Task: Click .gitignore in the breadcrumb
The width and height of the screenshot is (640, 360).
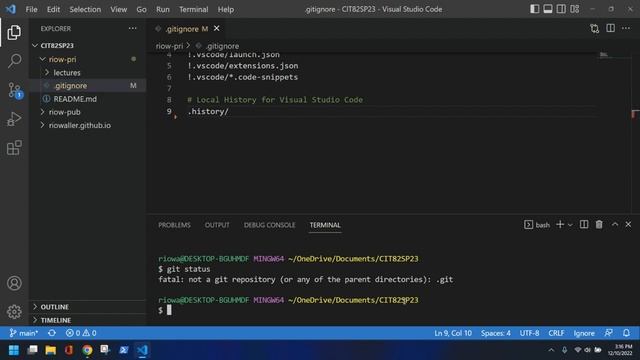Action: tap(223, 46)
